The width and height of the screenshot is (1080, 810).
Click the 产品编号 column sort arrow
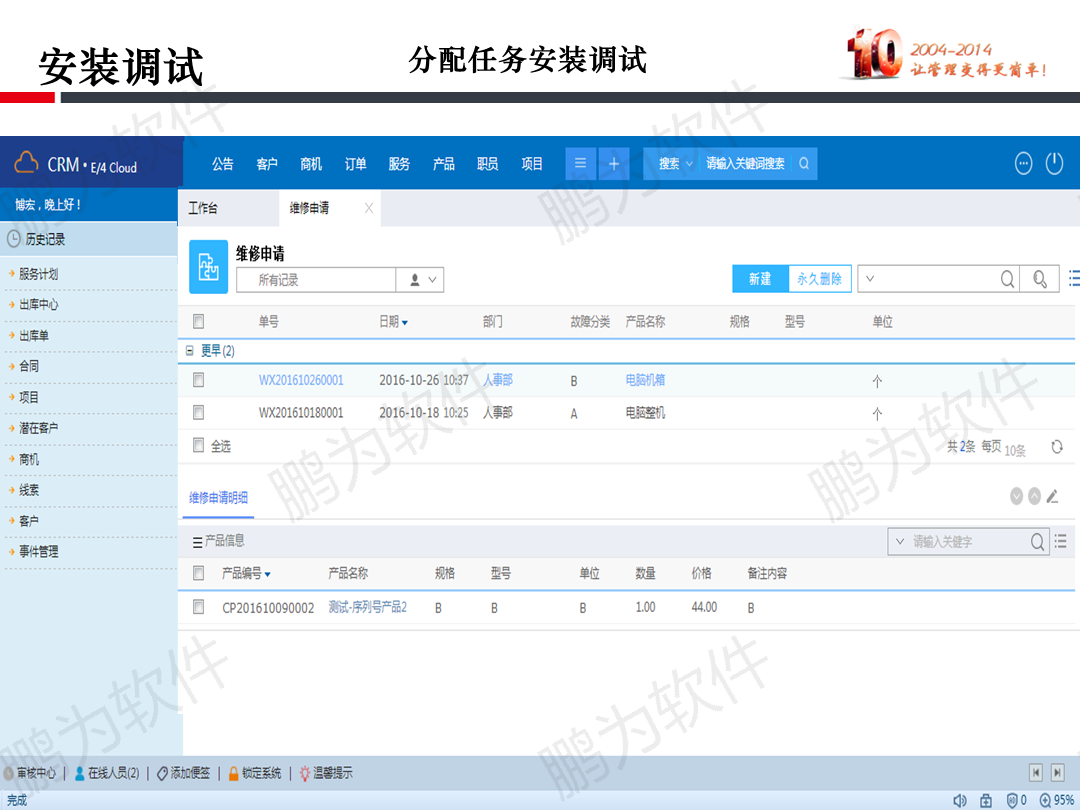click(267, 574)
